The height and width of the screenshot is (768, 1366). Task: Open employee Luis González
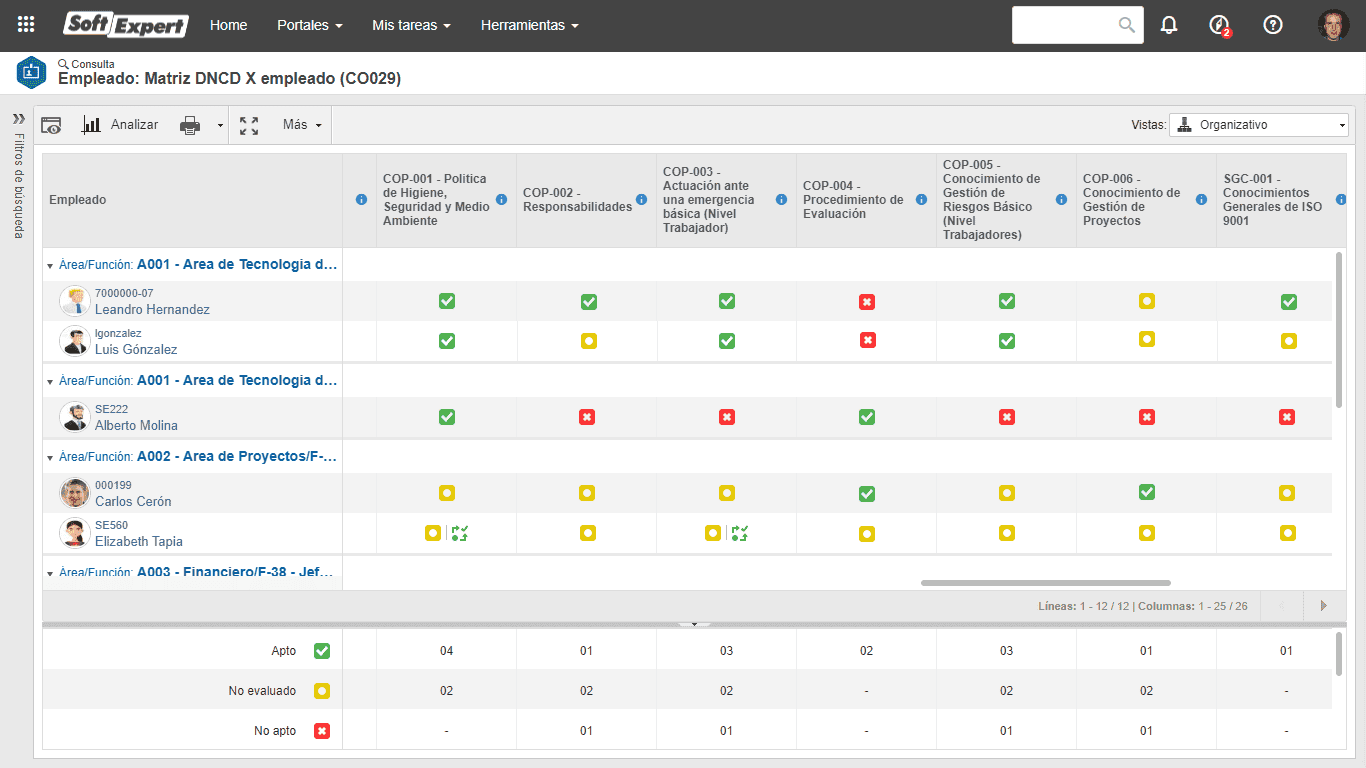pos(136,349)
